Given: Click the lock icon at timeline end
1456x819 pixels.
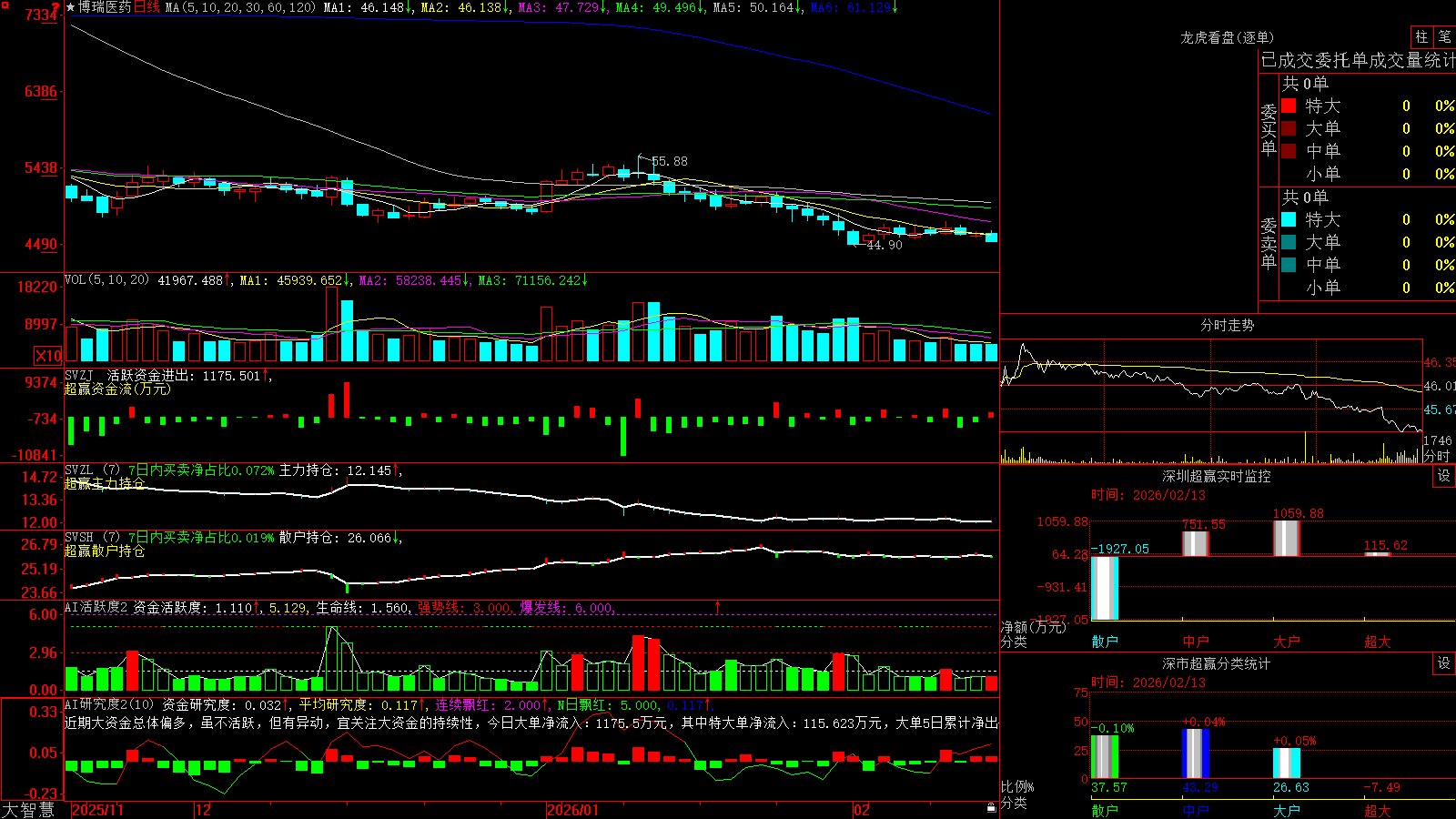Looking at the screenshot, I should point(992,807).
